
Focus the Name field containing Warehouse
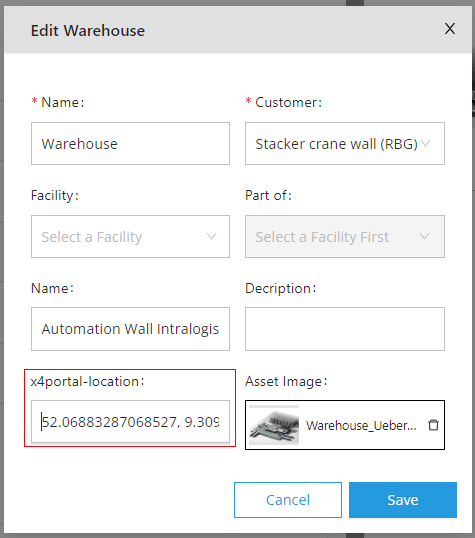pos(130,143)
